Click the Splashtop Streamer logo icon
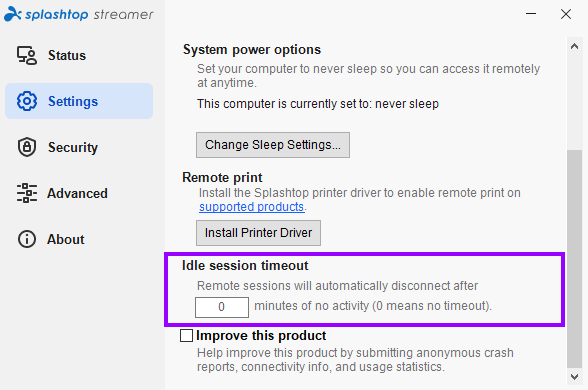This screenshot has width=588, height=390. click(12, 14)
